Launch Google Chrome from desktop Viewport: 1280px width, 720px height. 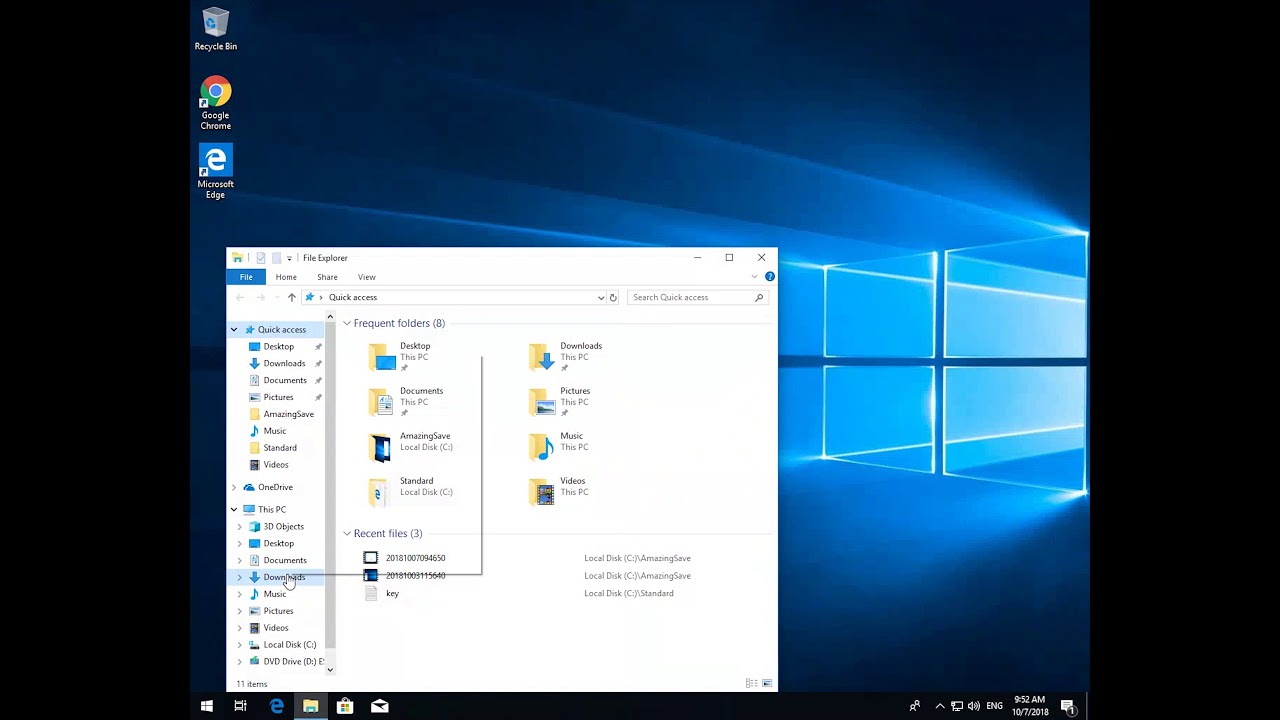coord(215,104)
